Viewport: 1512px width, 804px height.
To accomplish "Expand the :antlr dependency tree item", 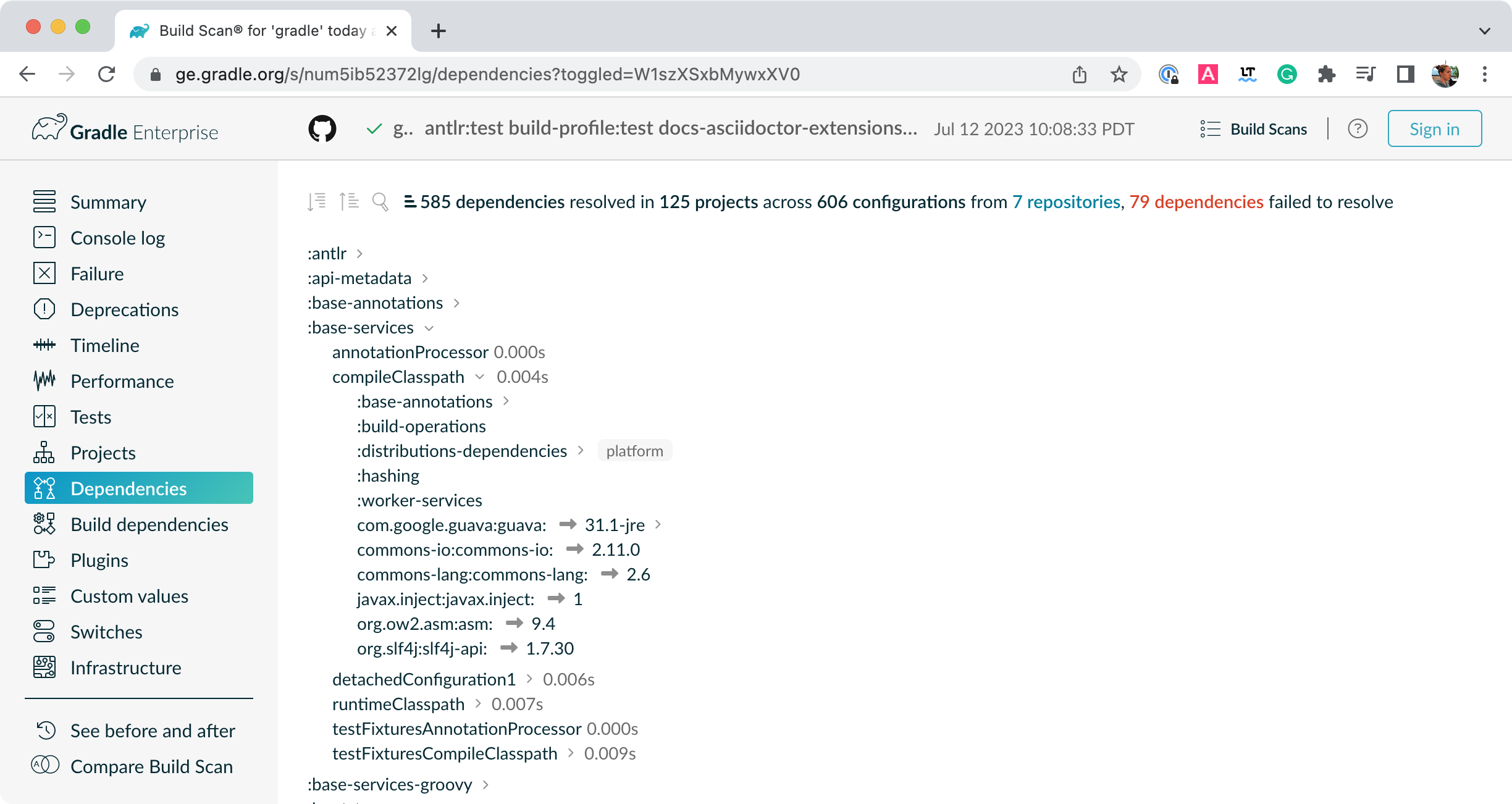I will click(x=361, y=252).
